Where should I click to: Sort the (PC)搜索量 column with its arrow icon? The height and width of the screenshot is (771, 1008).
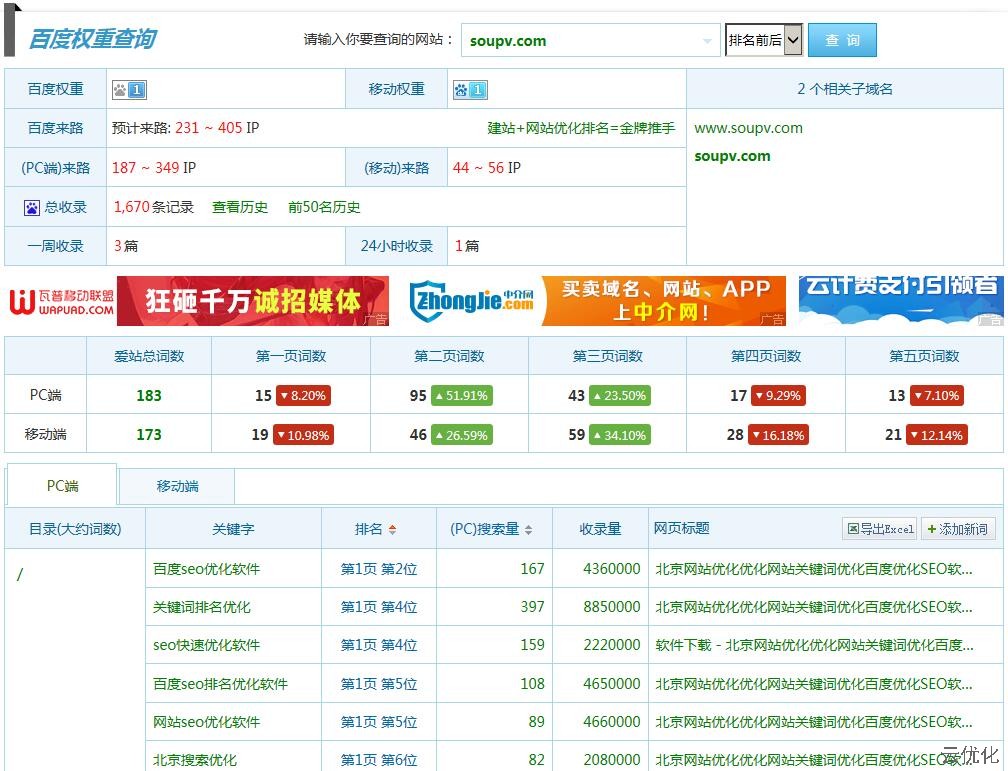pyautogui.click(x=528, y=529)
